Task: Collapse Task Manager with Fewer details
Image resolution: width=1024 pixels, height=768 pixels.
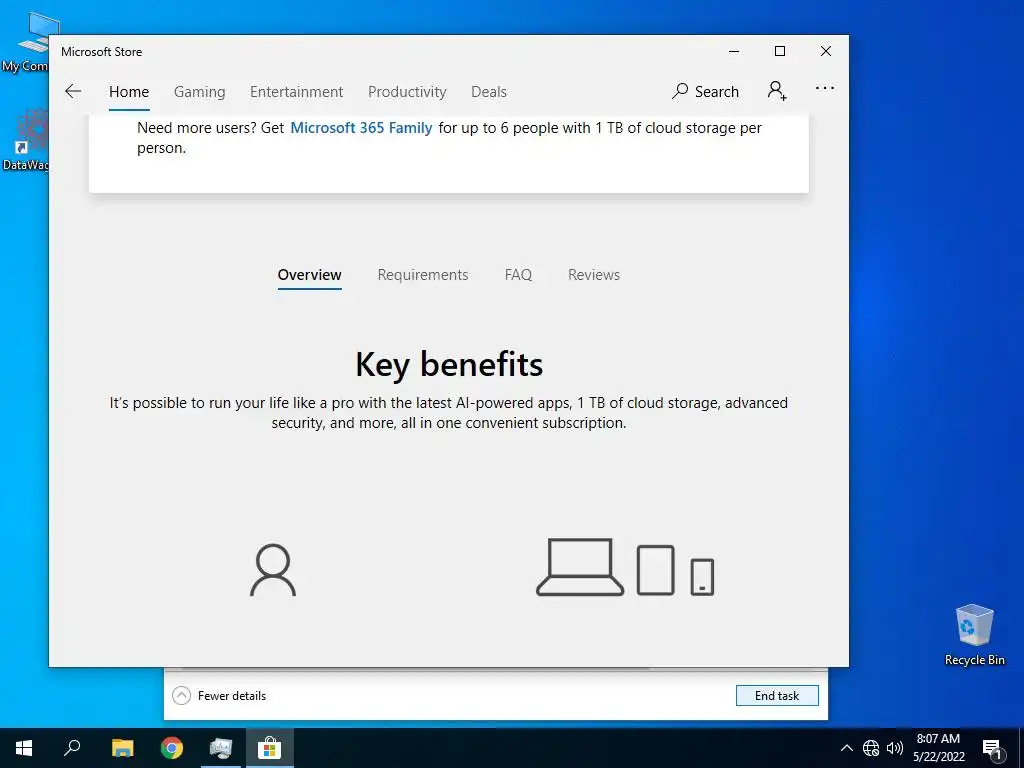Action: click(219, 696)
